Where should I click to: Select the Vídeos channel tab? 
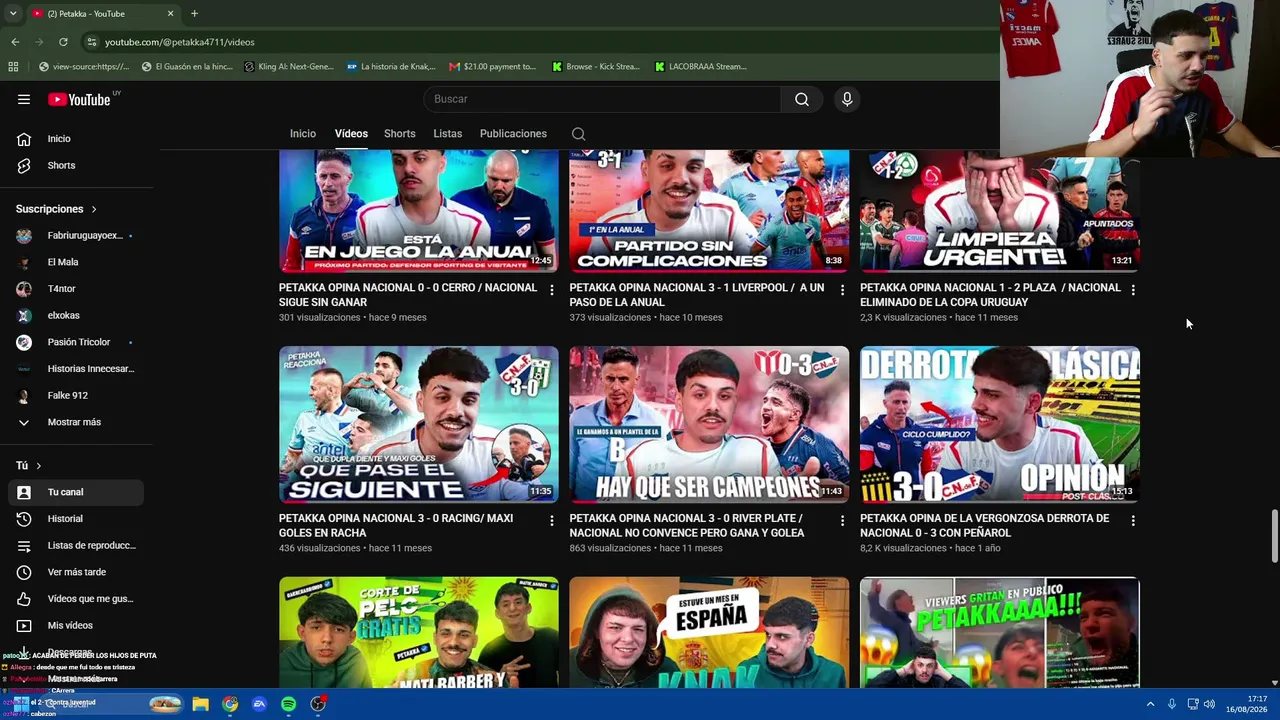(x=351, y=134)
